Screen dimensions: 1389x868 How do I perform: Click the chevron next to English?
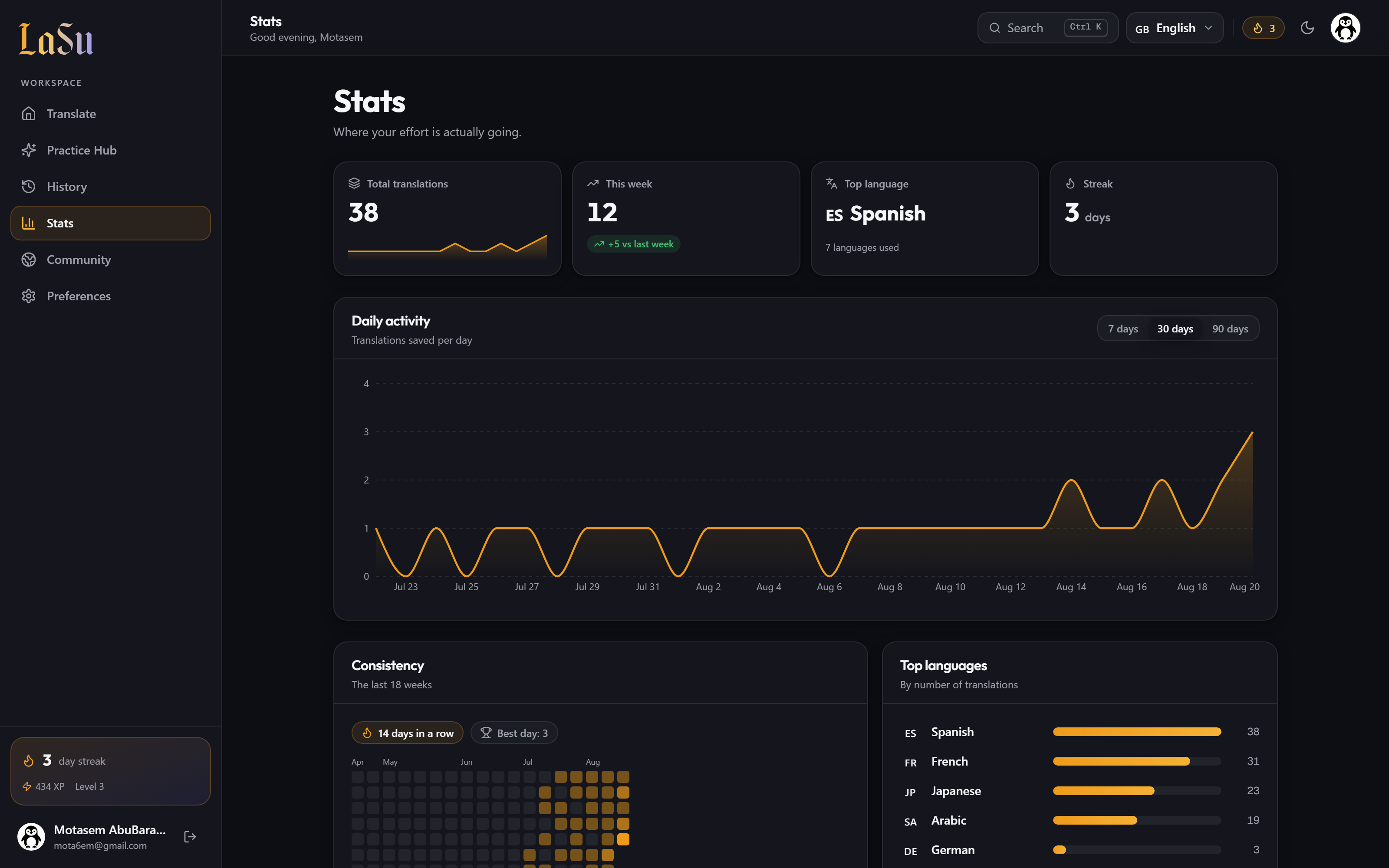click(x=1208, y=28)
